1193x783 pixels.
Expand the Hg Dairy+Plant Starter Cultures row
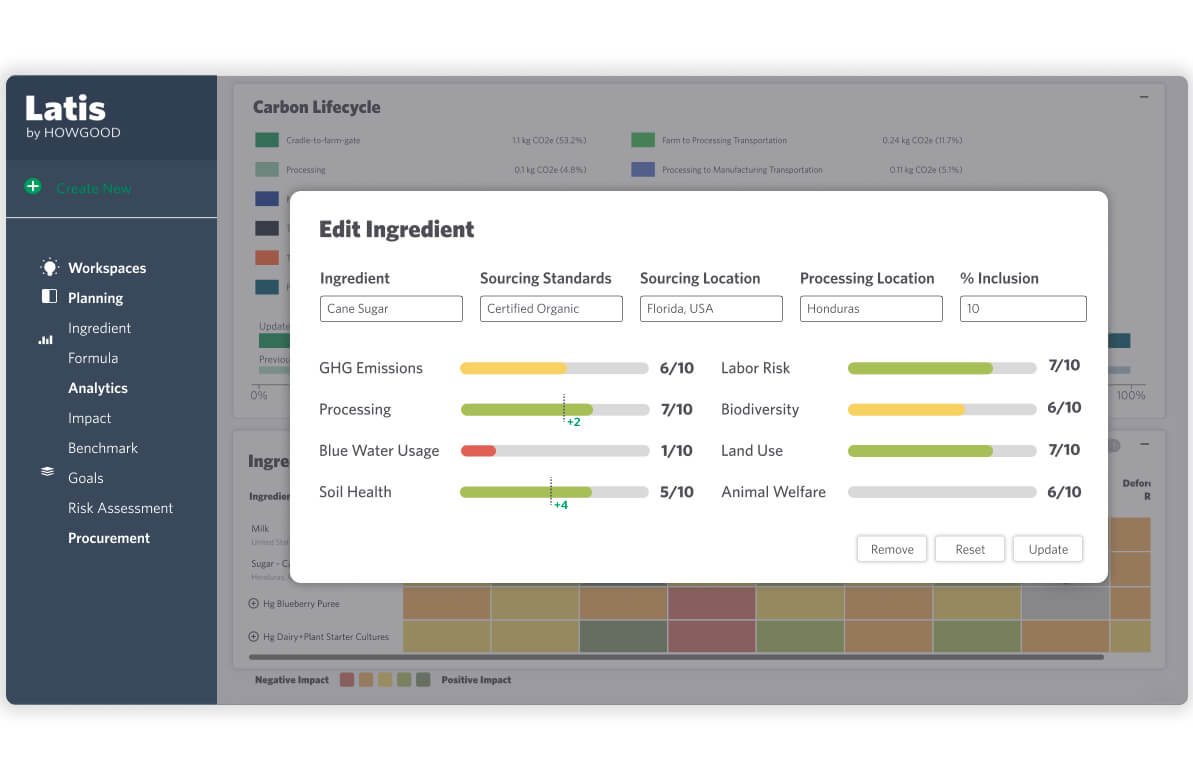(x=253, y=637)
